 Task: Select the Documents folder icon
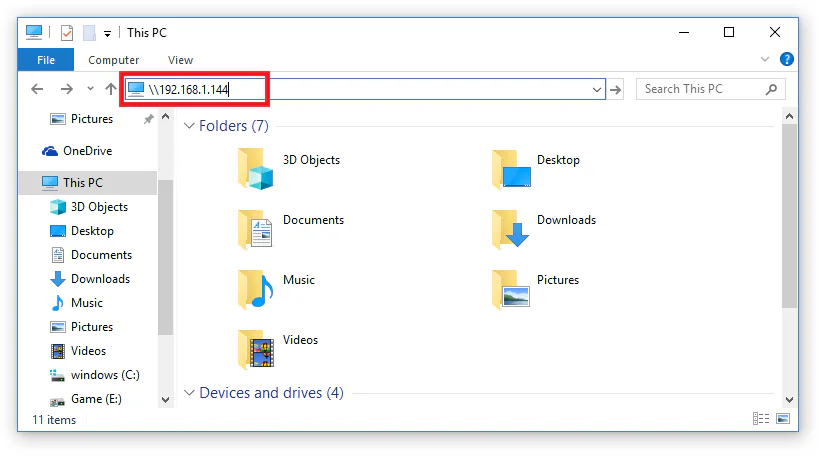click(256, 229)
